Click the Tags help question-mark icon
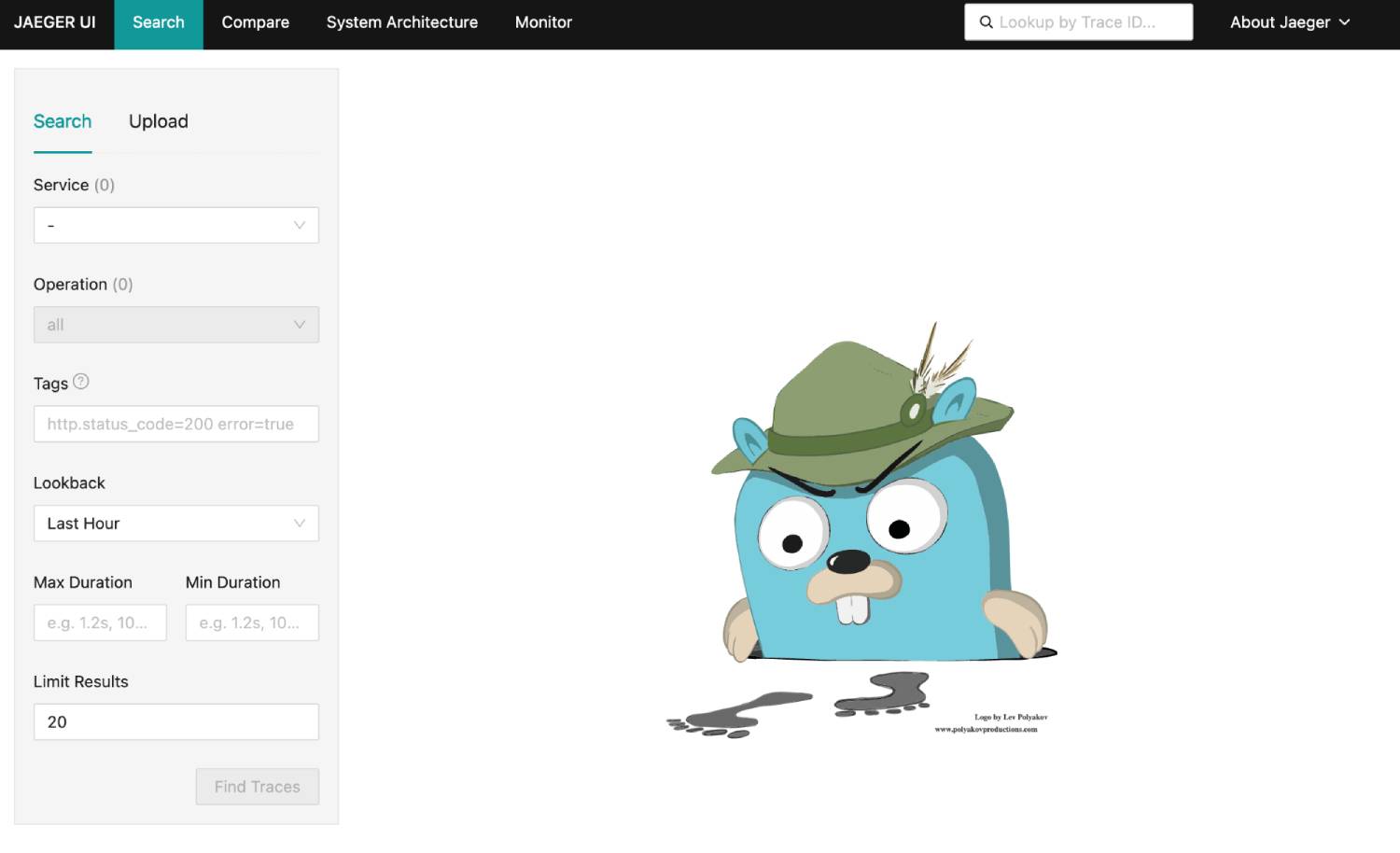 click(81, 382)
